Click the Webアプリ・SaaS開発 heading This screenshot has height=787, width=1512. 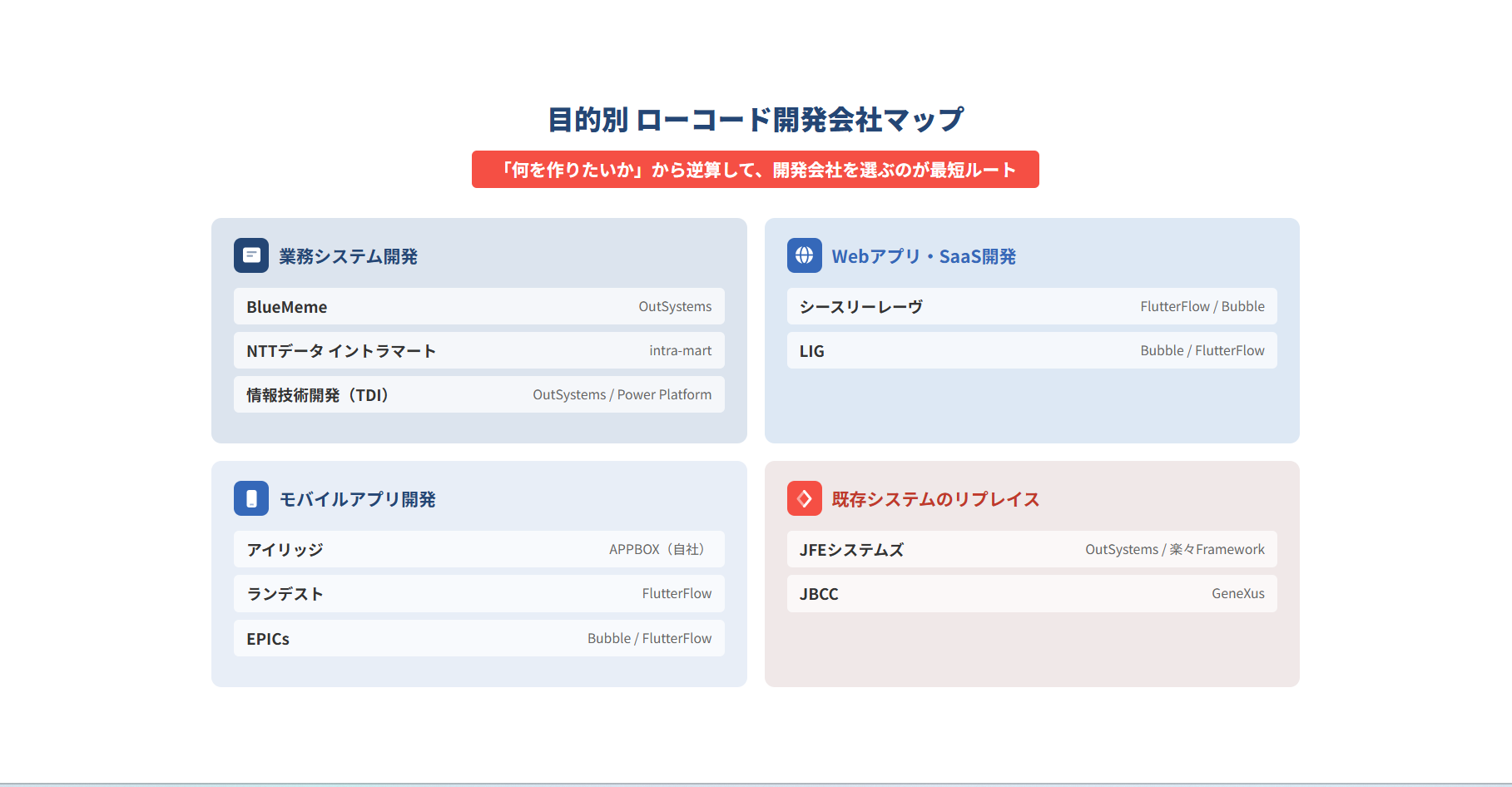tap(924, 256)
